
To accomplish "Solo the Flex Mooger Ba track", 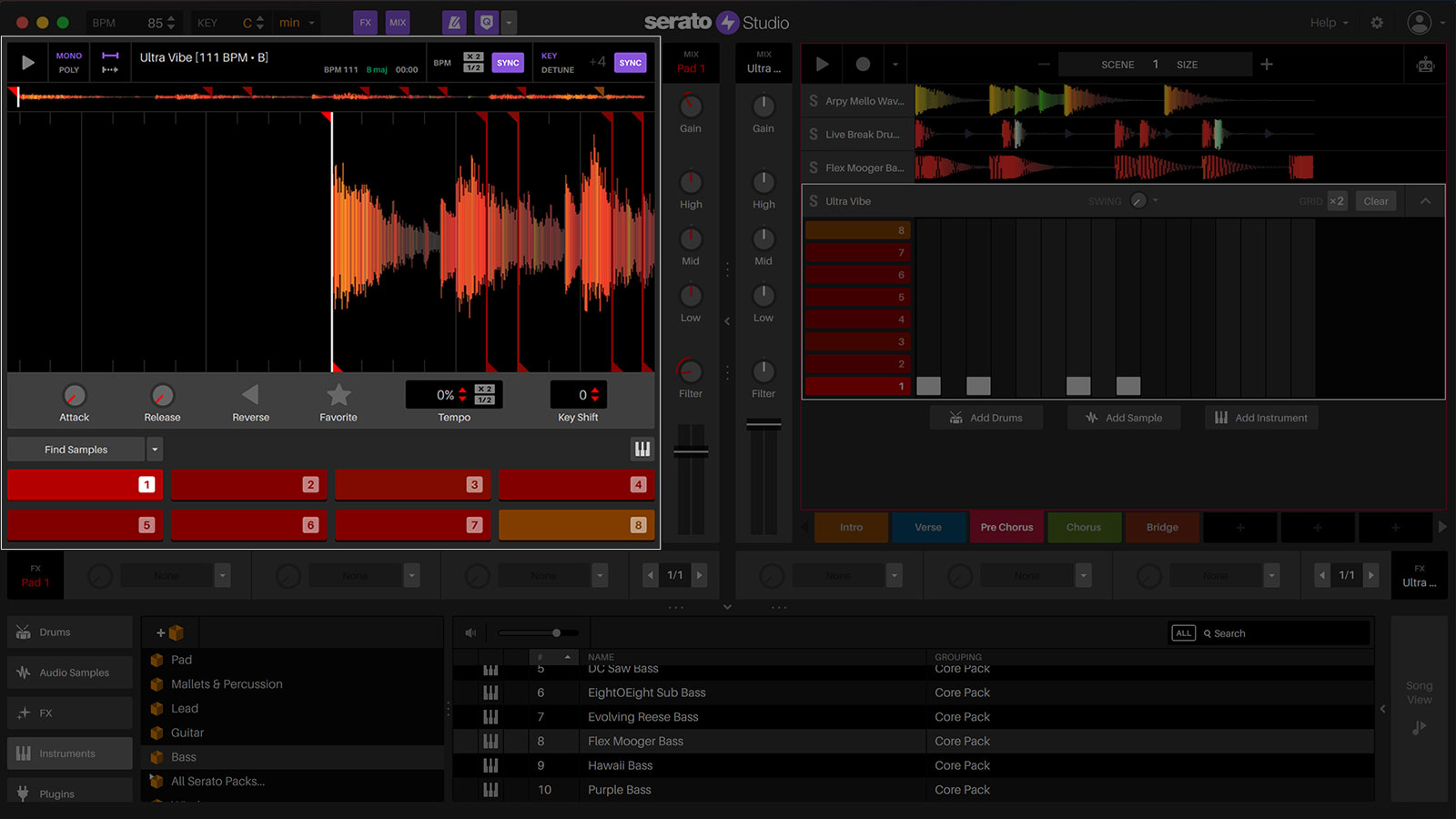I will [814, 167].
